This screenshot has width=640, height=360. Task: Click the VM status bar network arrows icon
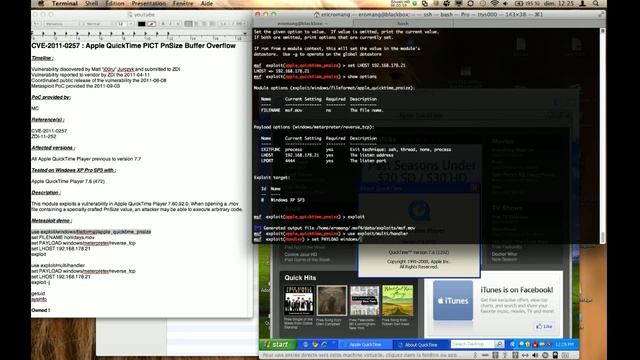pos(525,356)
